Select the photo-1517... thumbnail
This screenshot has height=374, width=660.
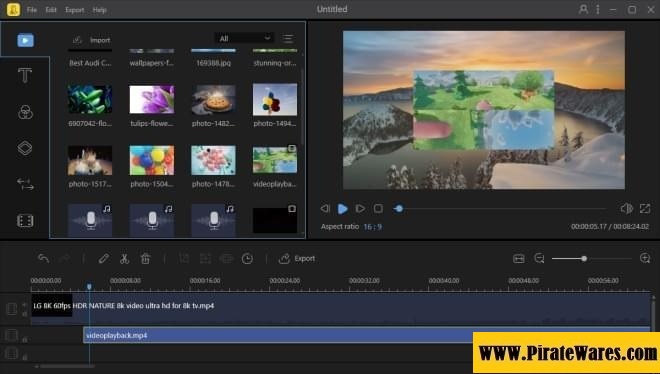90,160
